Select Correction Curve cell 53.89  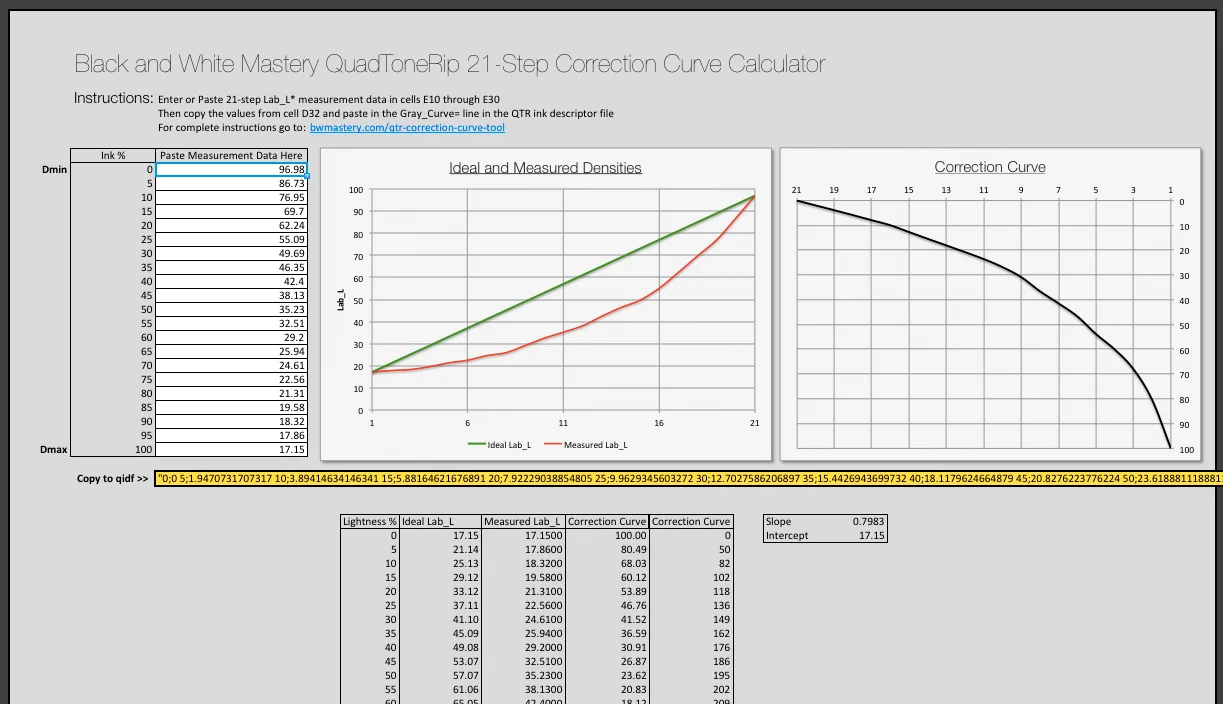[608, 592]
